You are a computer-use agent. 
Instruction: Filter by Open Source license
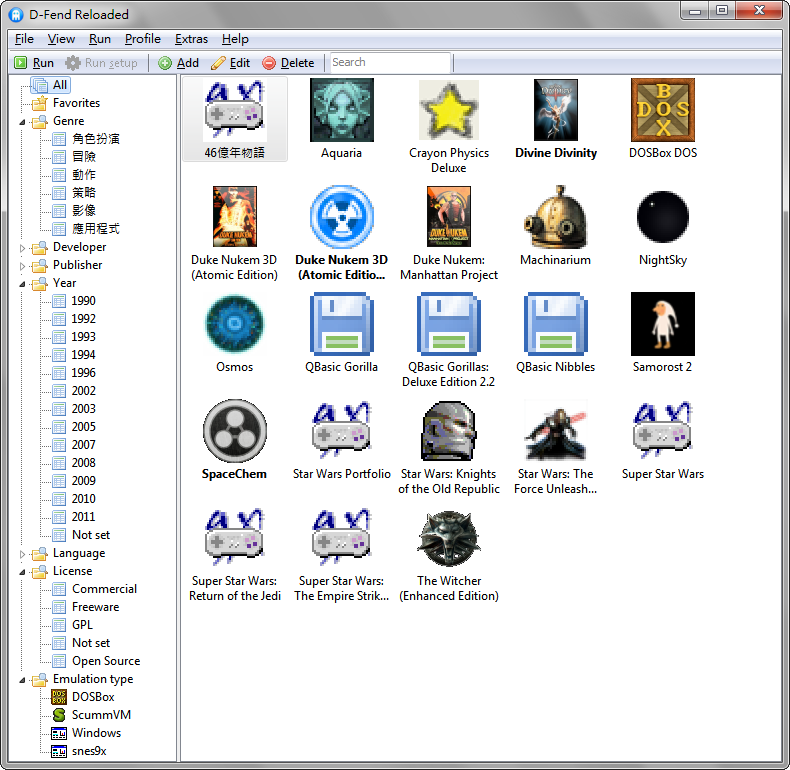(106, 661)
